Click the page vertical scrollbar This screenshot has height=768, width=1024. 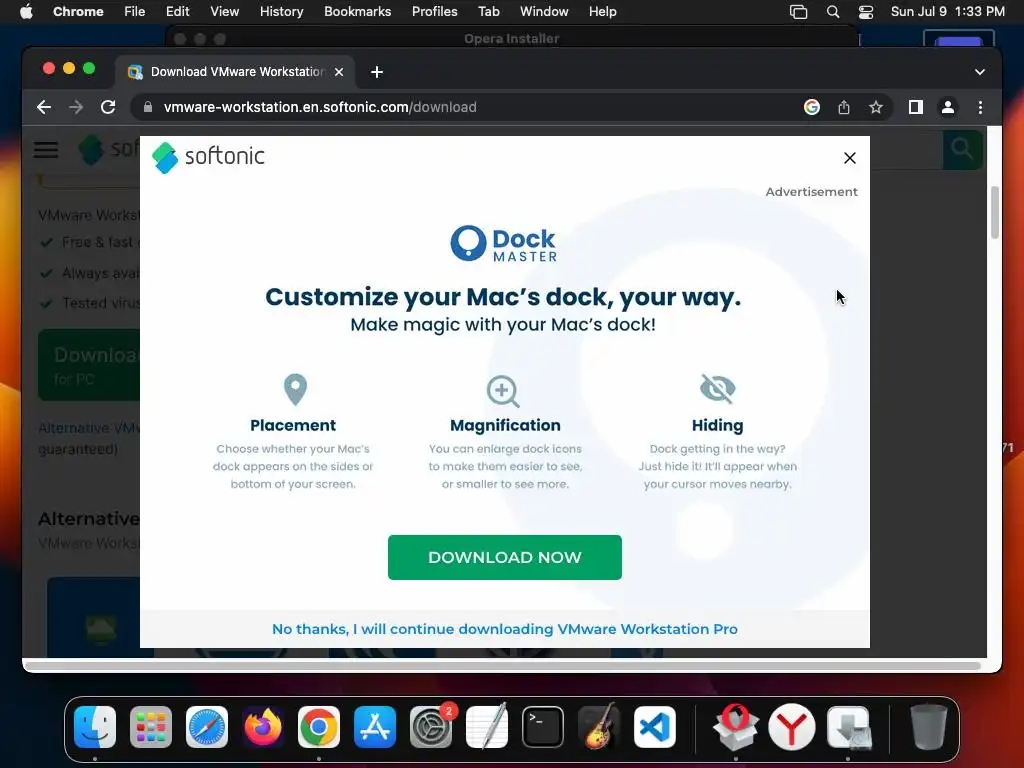coord(995,212)
